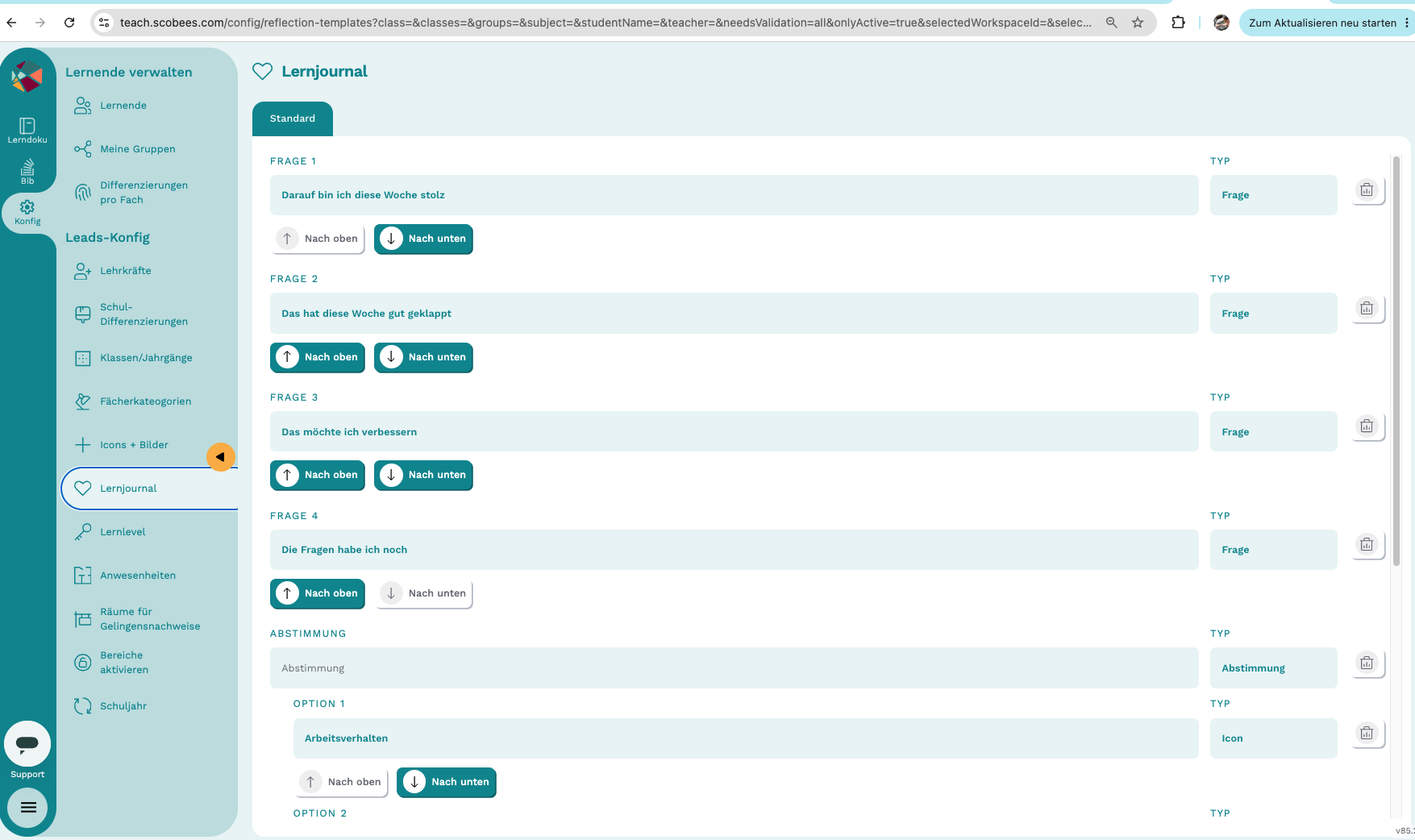Open Anwesenheiten menu entry
The height and width of the screenshot is (840, 1415).
point(137,576)
